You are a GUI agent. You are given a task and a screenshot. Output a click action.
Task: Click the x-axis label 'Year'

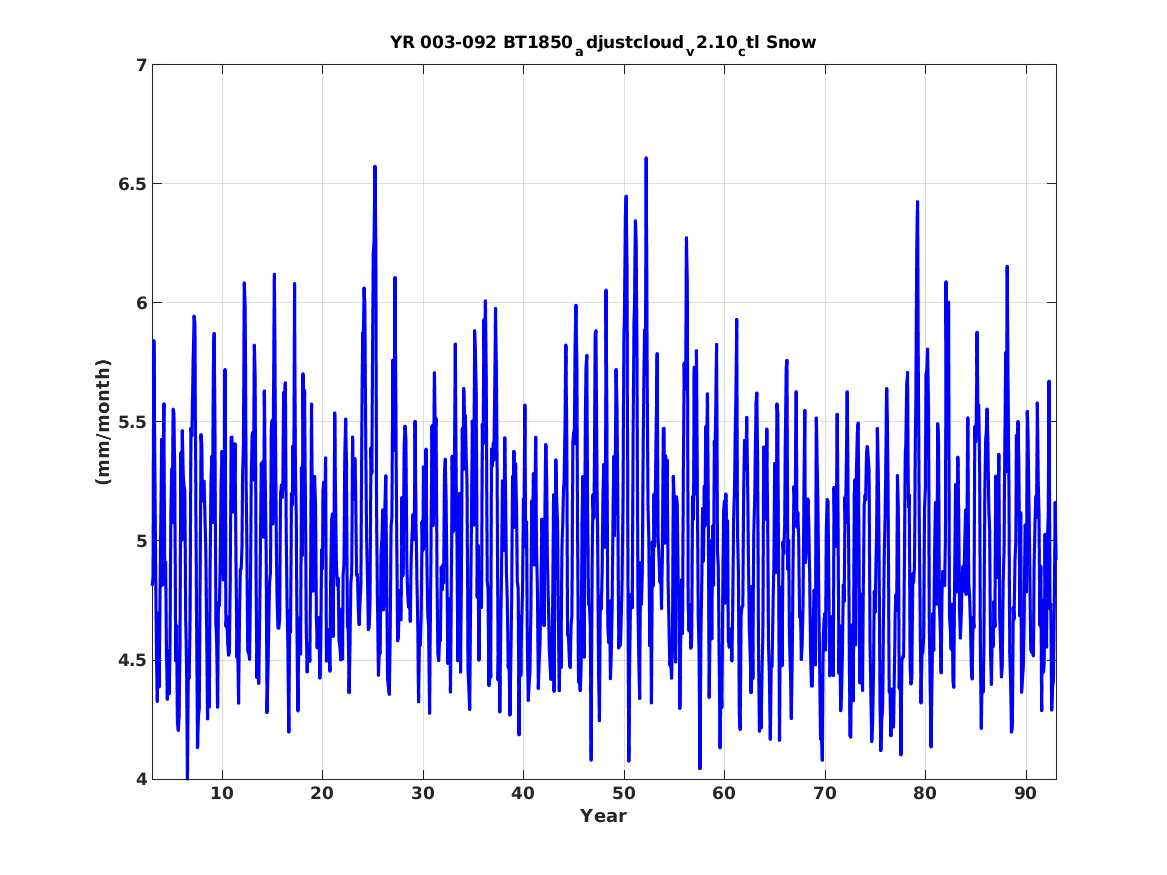click(604, 816)
